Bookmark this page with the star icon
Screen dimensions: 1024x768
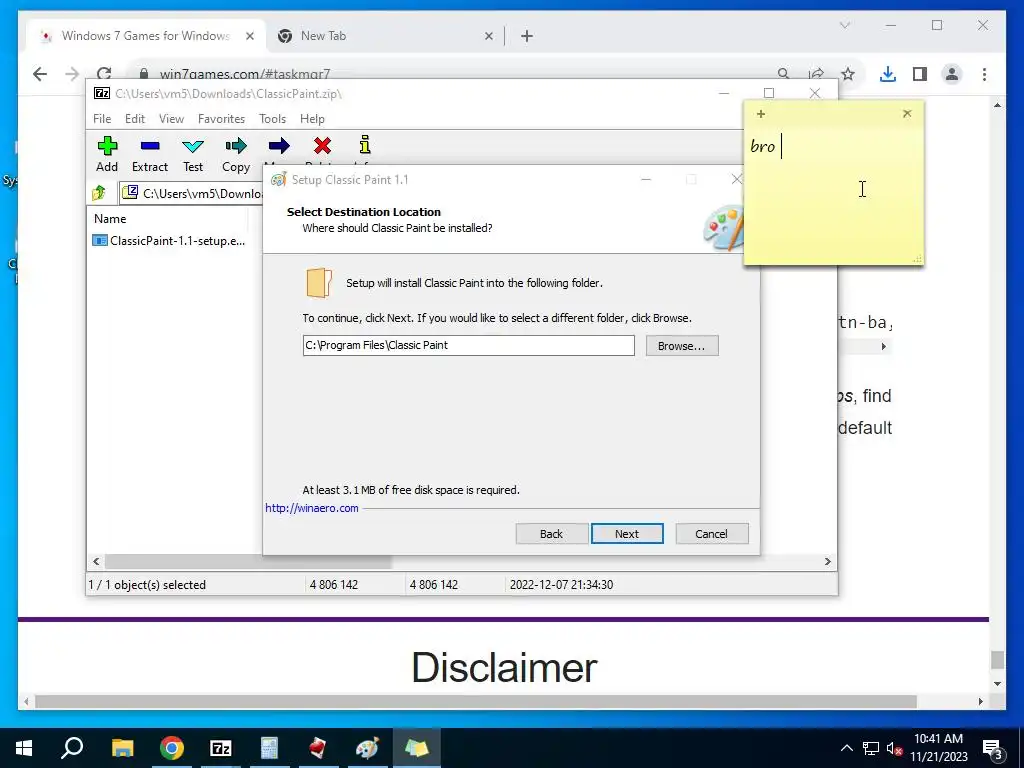point(848,74)
